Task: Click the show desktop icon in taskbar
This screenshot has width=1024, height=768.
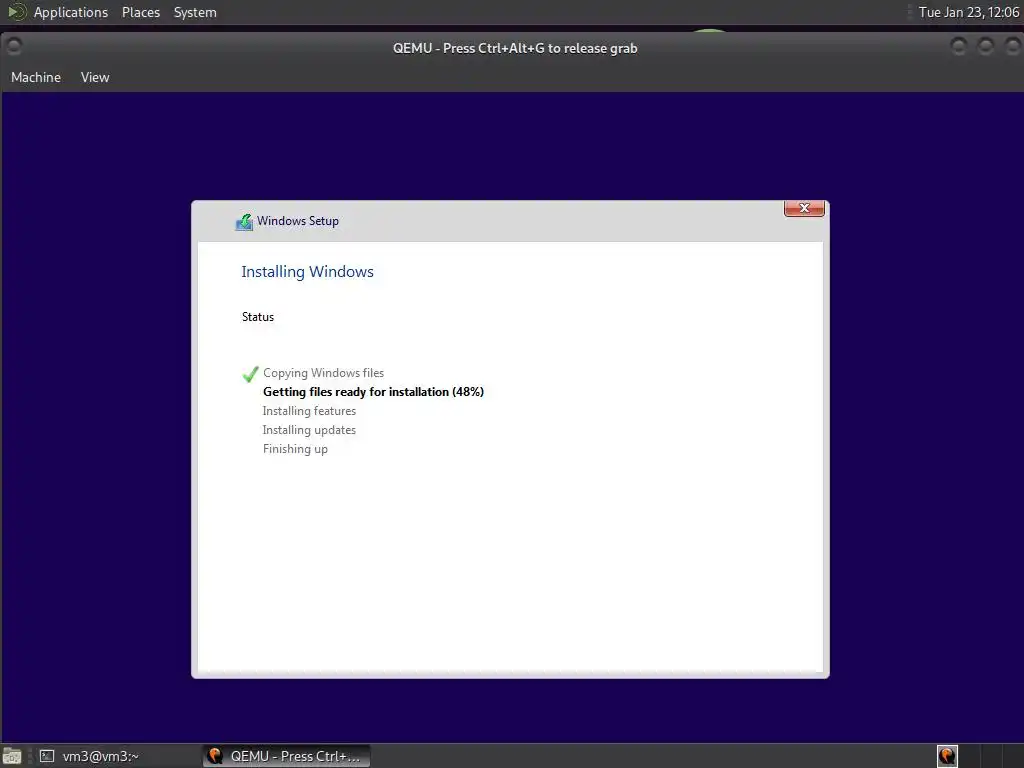Action: coord(12,756)
